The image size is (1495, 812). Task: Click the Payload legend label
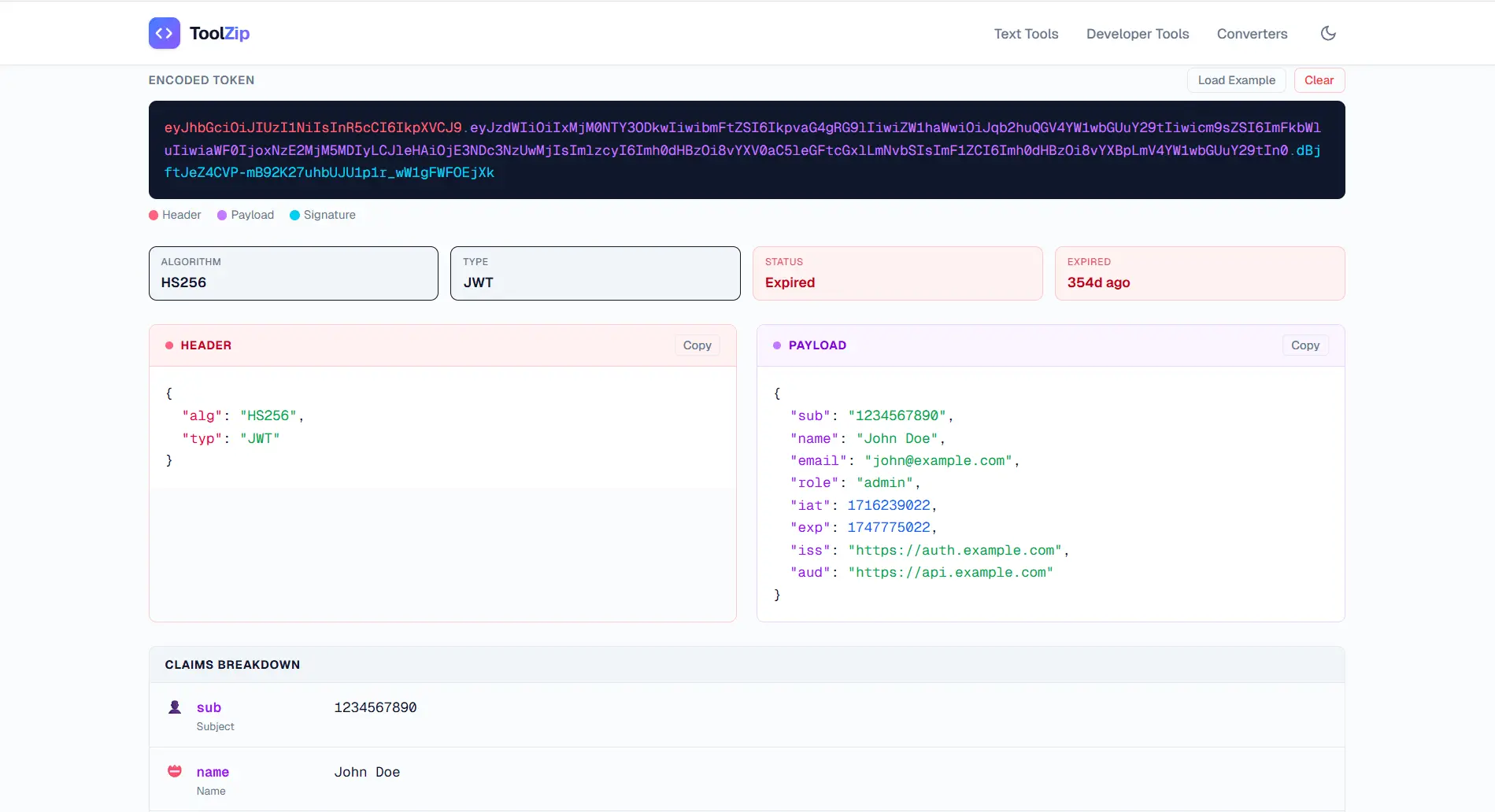coord(253,215)
